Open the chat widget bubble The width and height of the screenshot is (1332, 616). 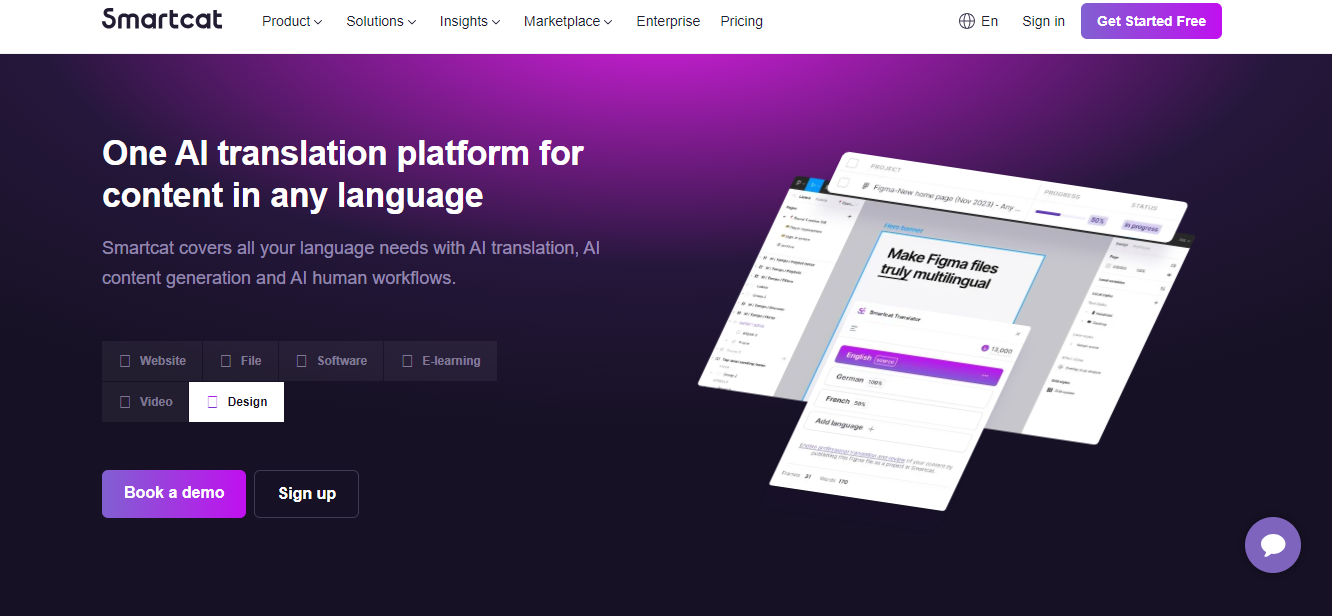click(1272, 545)
